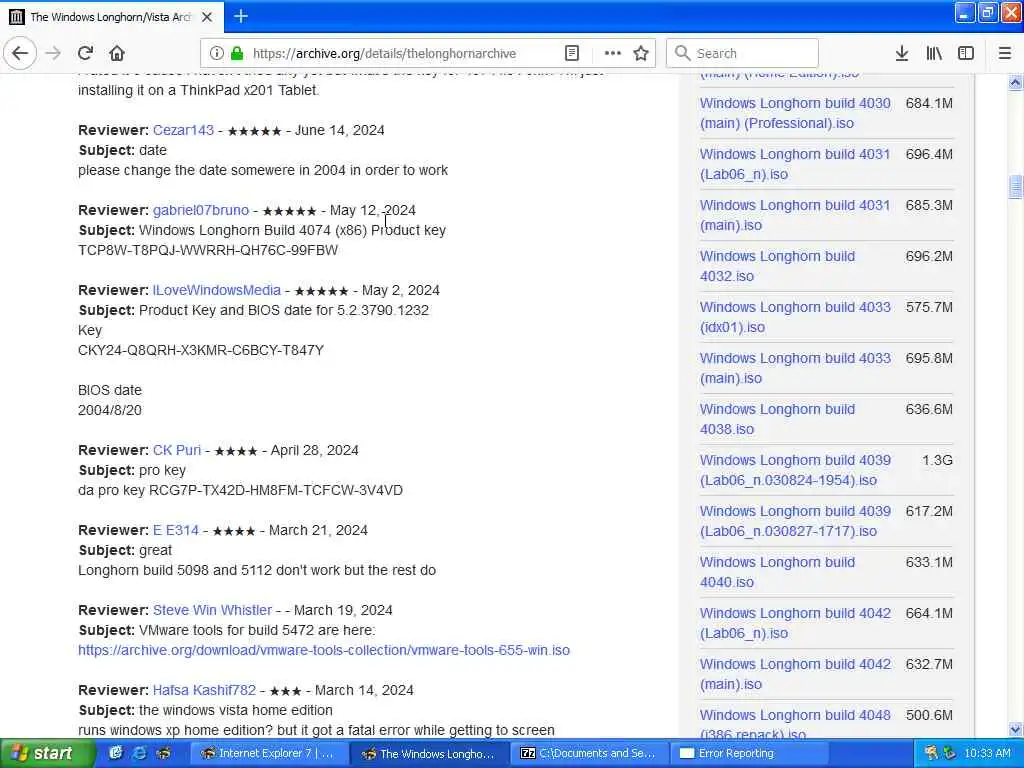Switch to Internet Explorer 7 taskbar button
This screenshot has width=1024, height=768.
pos(268,754)
